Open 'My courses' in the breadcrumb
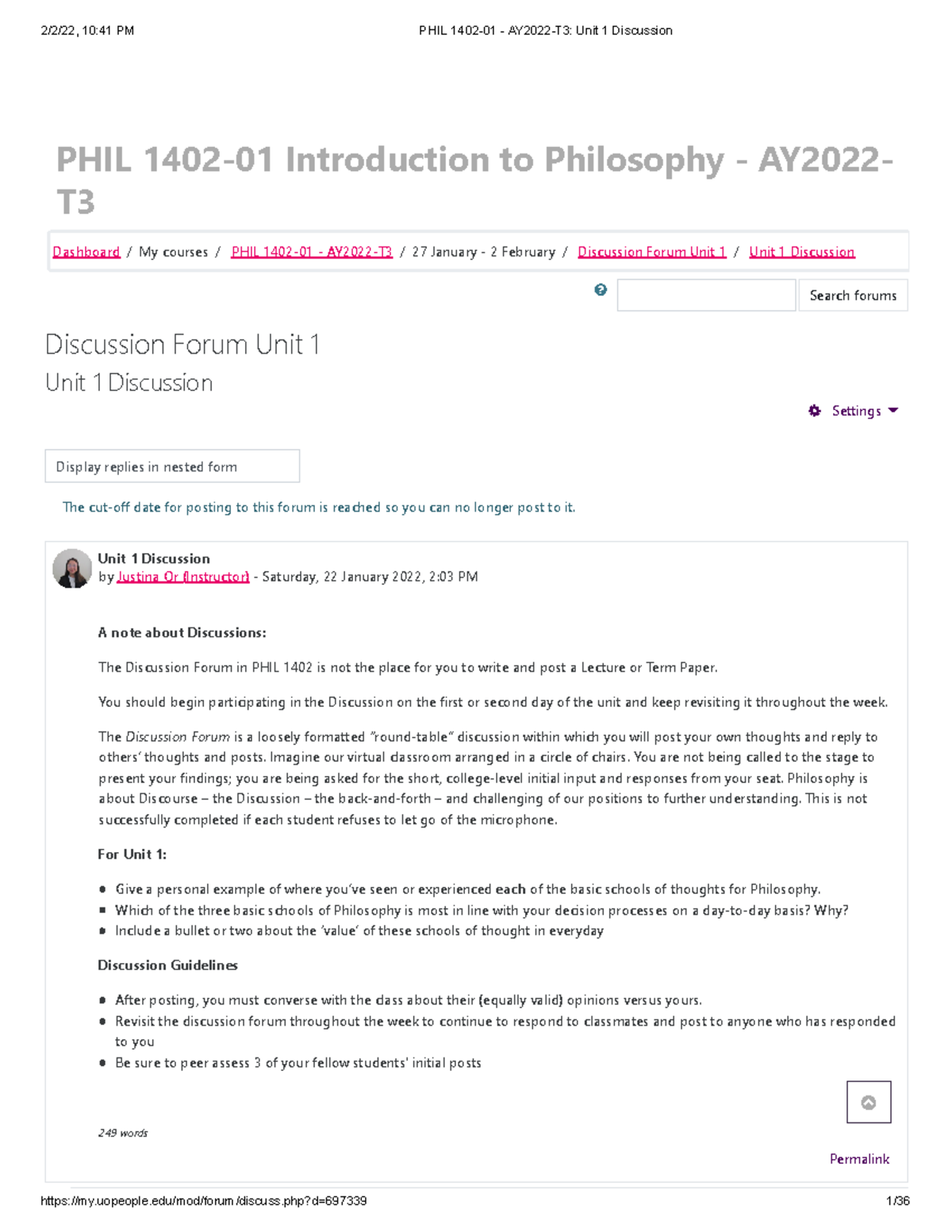The width and height of the screenshot is (952, 1232). [171, 251]
